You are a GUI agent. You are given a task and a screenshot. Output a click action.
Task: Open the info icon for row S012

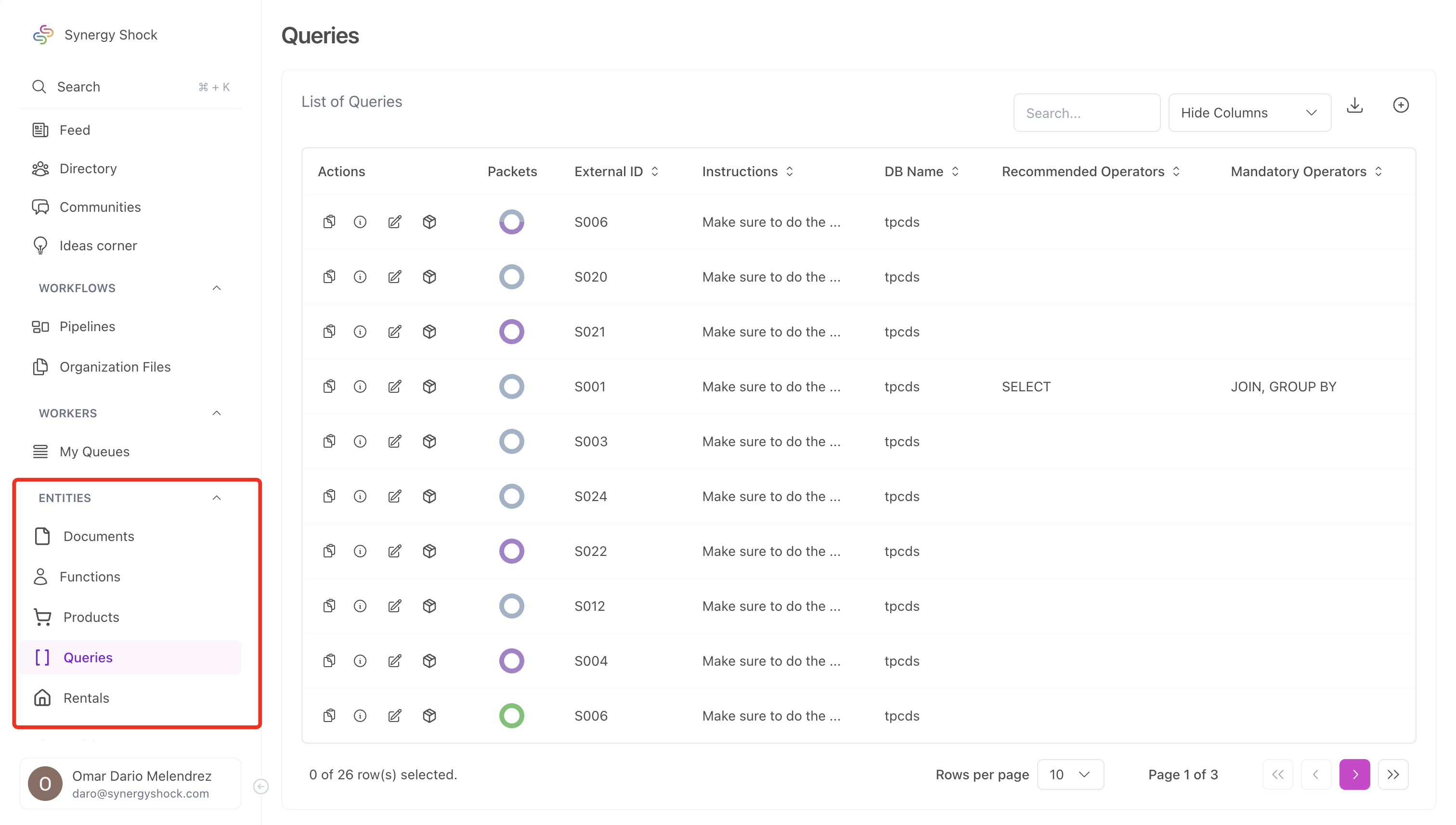pyautogui.click(x=360, y=606)
